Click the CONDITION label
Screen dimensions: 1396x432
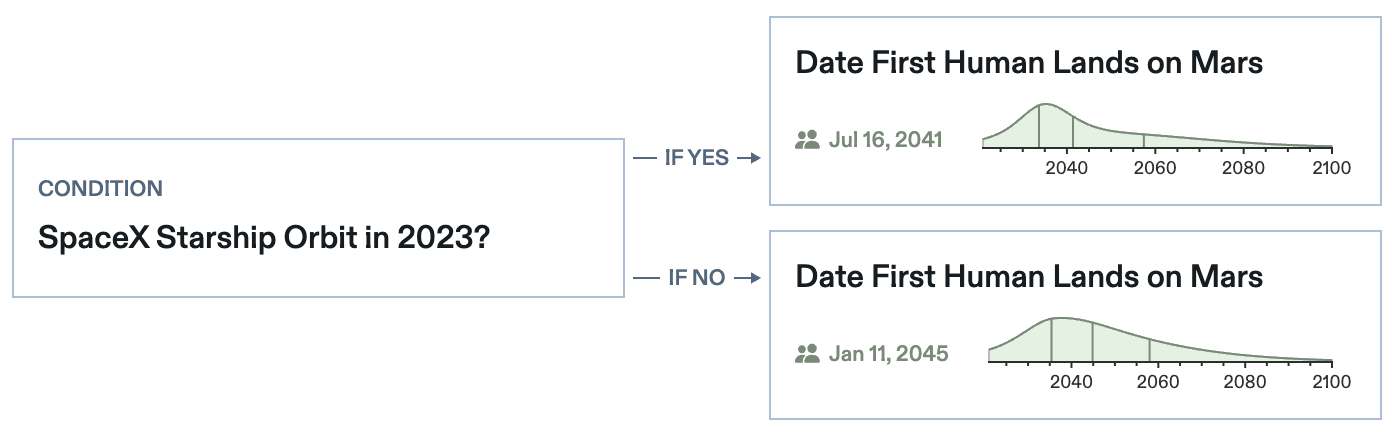point(100,188)
